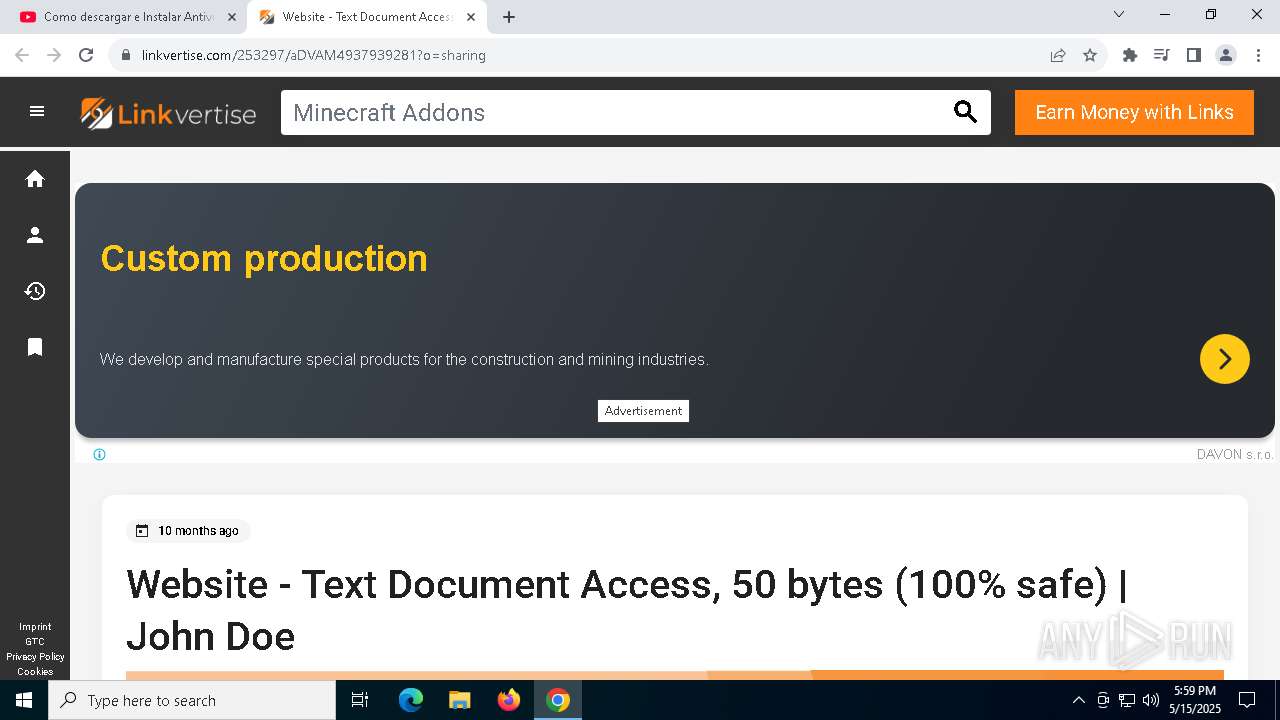This screenshot has width=1280, height=720.
Task: Open the Chrome three-dot menu
Action: 1258,55
